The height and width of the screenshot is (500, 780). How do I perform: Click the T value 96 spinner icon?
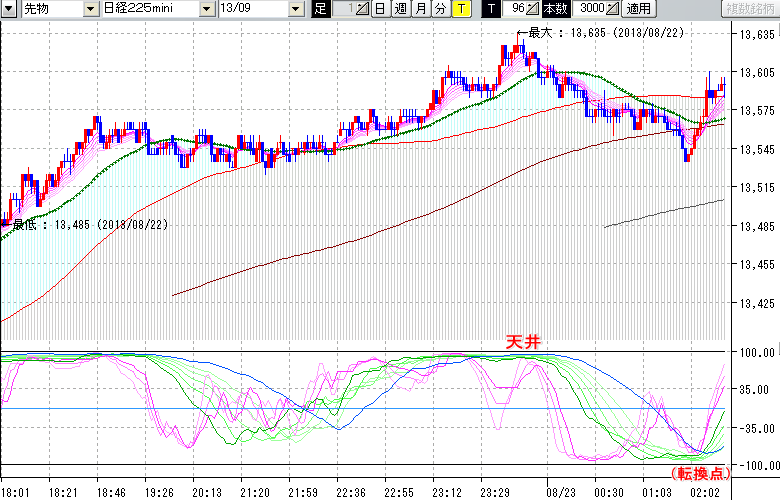532,9
